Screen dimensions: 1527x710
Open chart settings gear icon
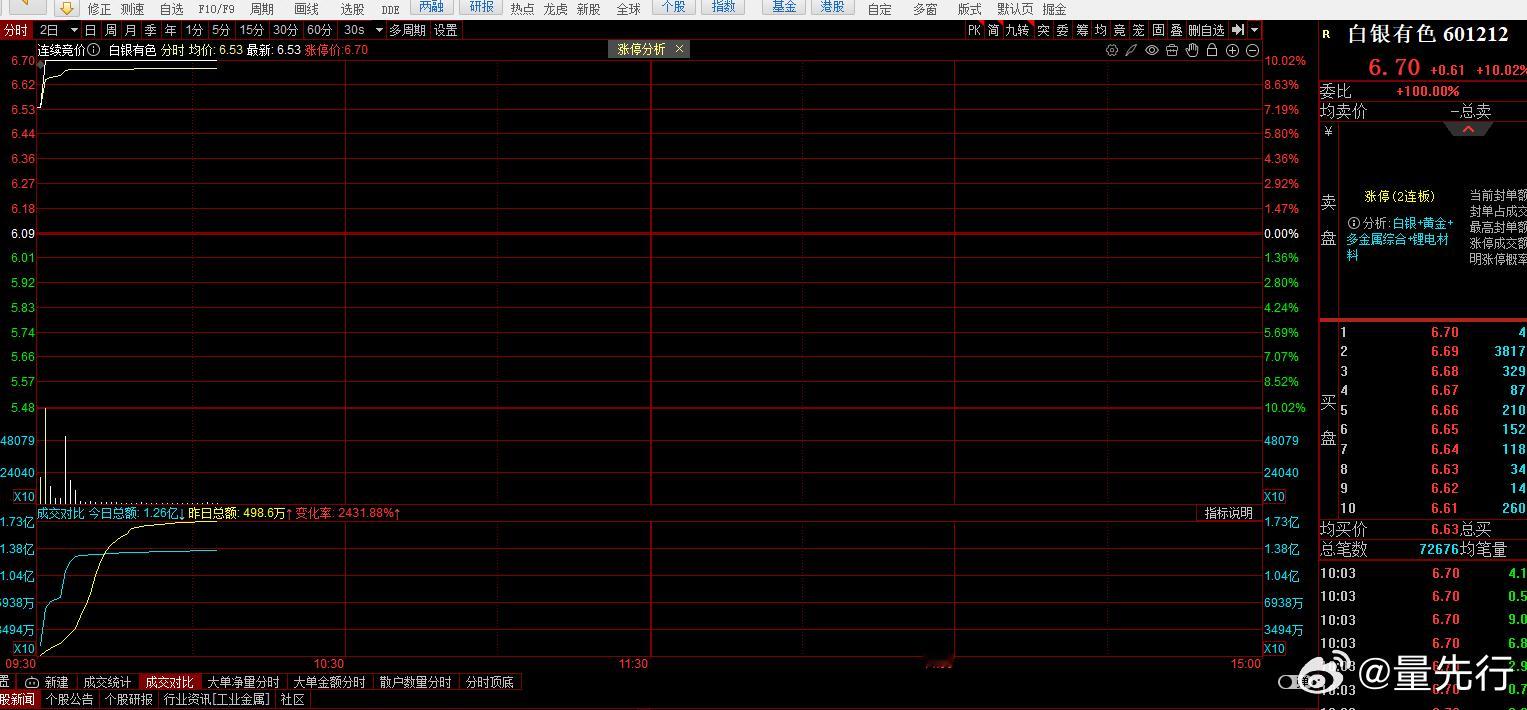click(x=1111, y=50)
